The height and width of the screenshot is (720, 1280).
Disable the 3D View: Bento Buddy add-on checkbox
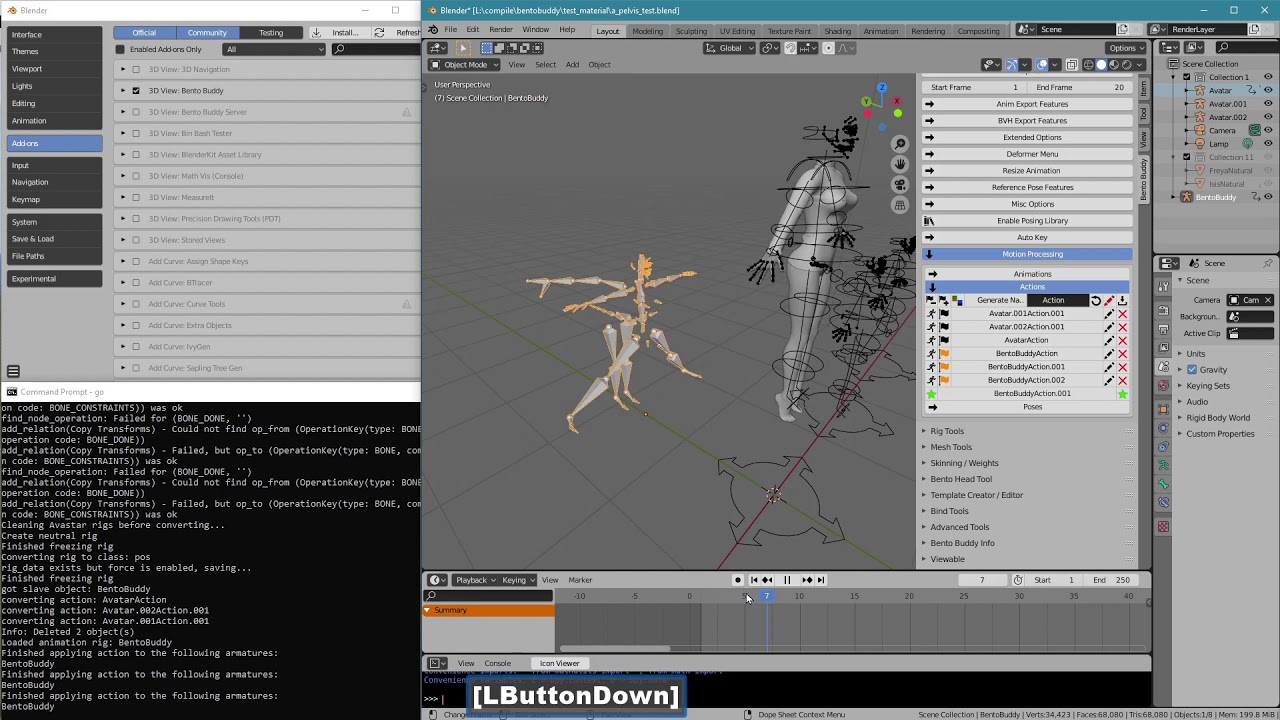[136, 91]
